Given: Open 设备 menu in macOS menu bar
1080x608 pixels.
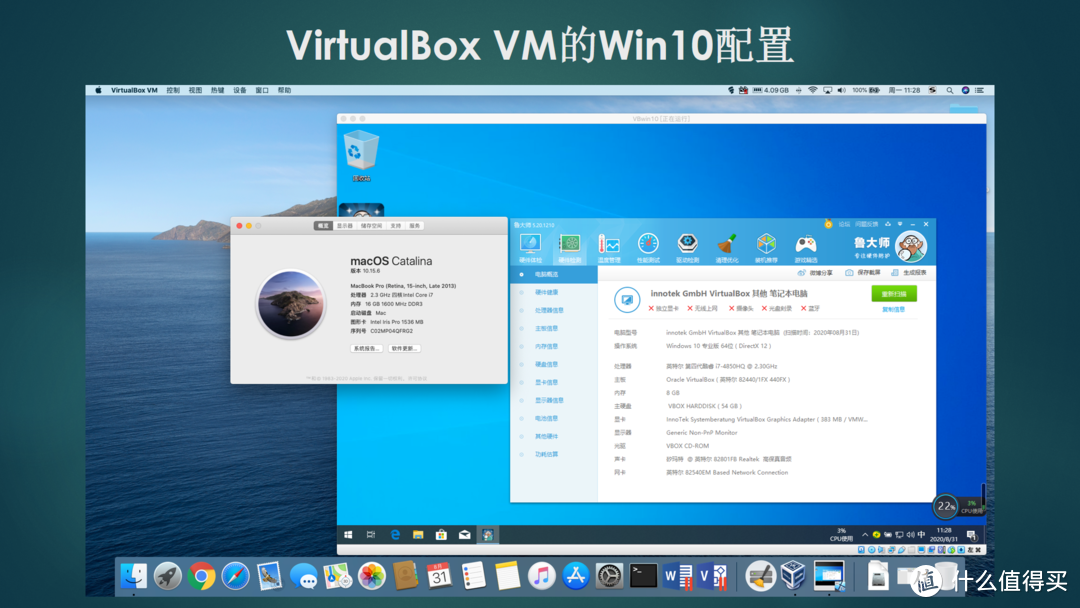Looking at the screenshot, I should point(240,90).
